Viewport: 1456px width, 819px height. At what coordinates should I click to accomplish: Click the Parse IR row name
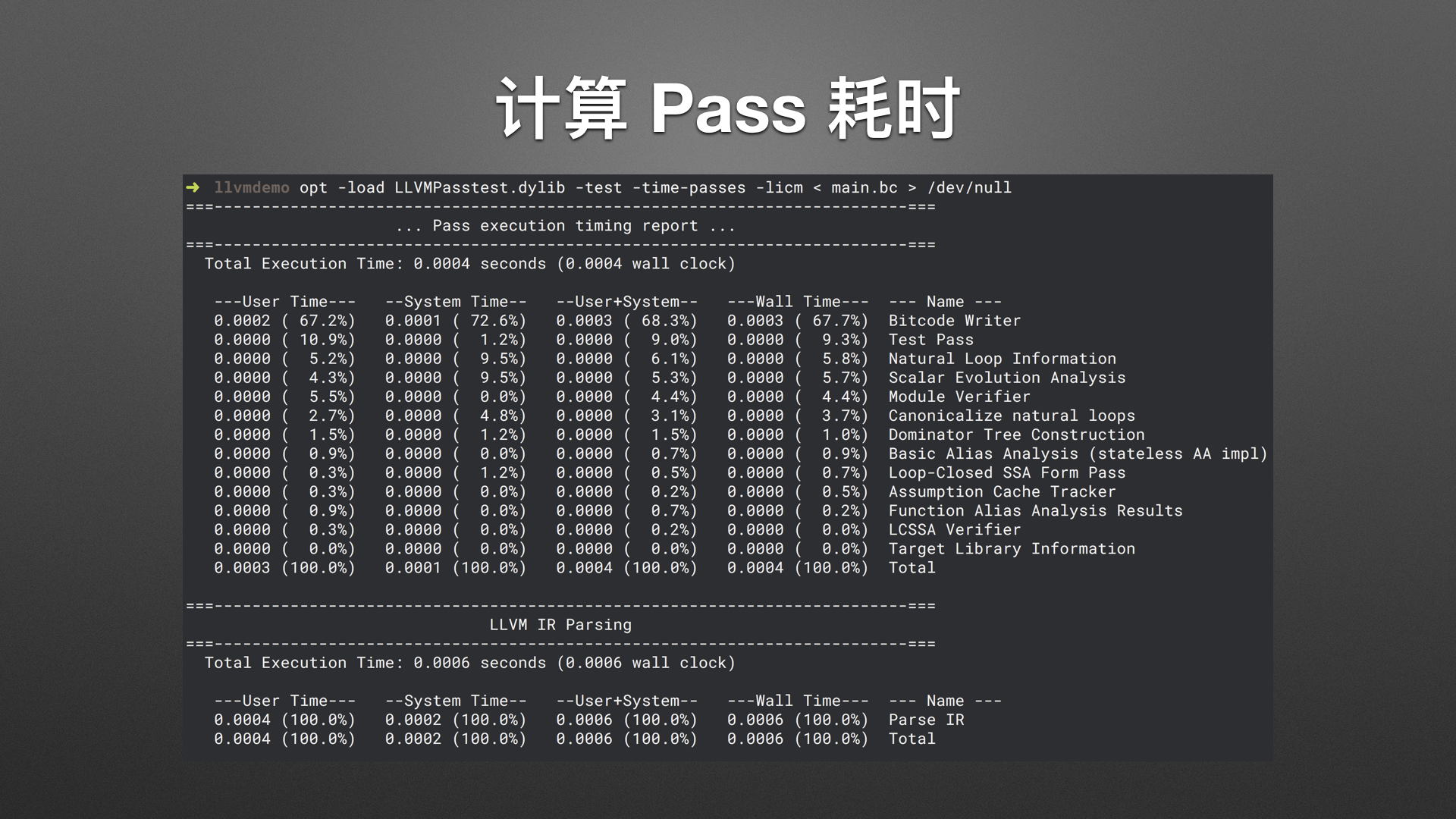pyautogui.click(x=926, y=720)
